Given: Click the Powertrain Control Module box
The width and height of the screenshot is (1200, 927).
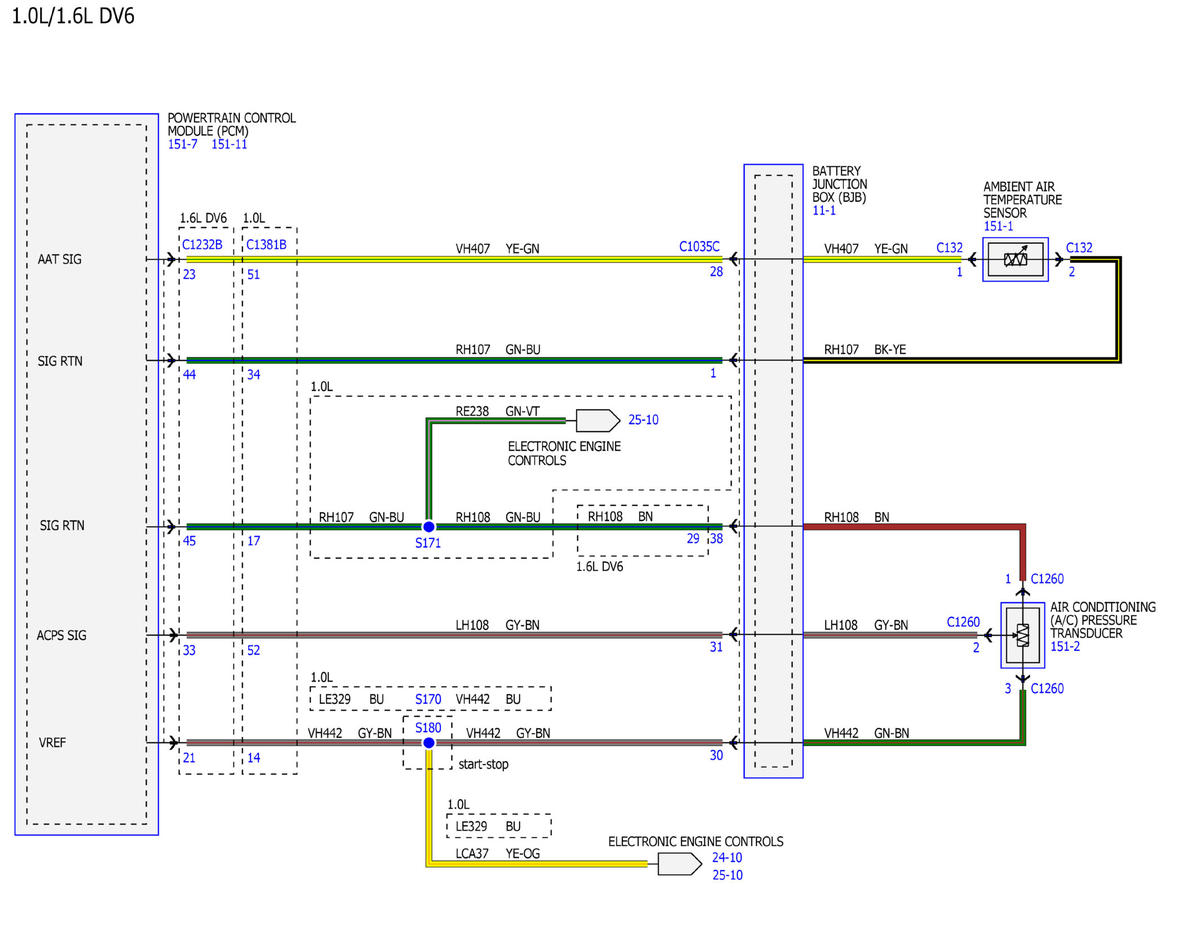Looking at the screenshot, I should tap(87, 474).
